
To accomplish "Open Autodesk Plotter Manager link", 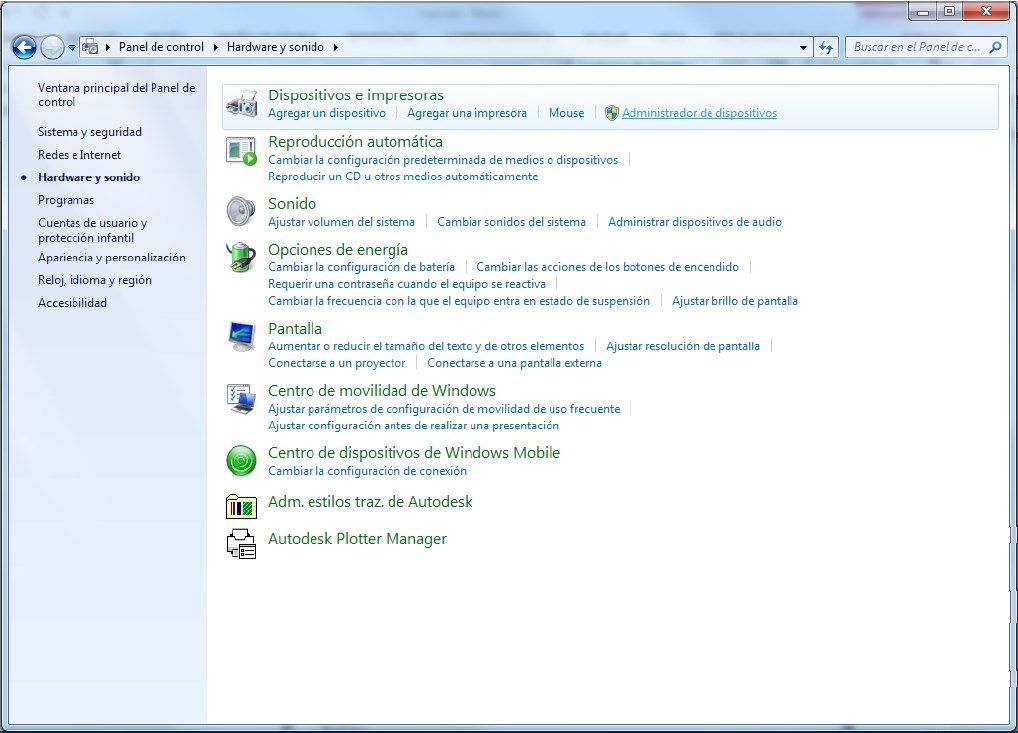I will (x=357, y=539).
